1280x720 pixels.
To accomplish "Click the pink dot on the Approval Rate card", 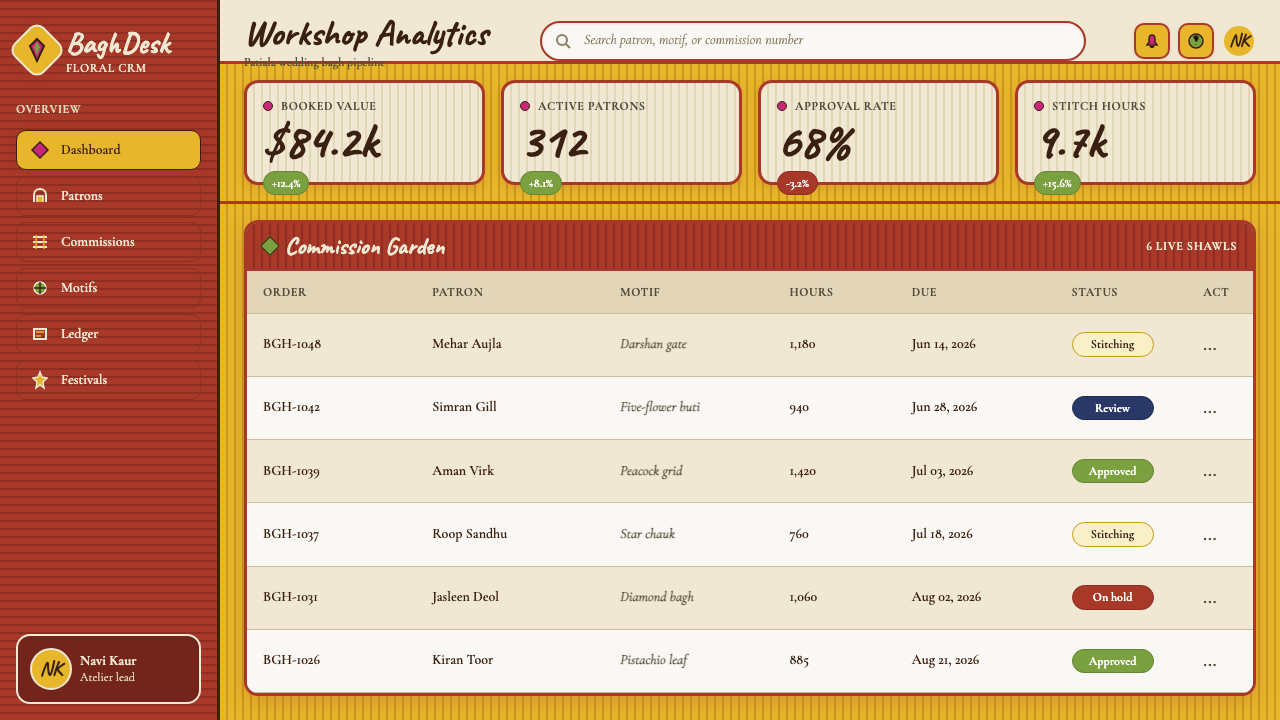I will click(x=782, y=106).
